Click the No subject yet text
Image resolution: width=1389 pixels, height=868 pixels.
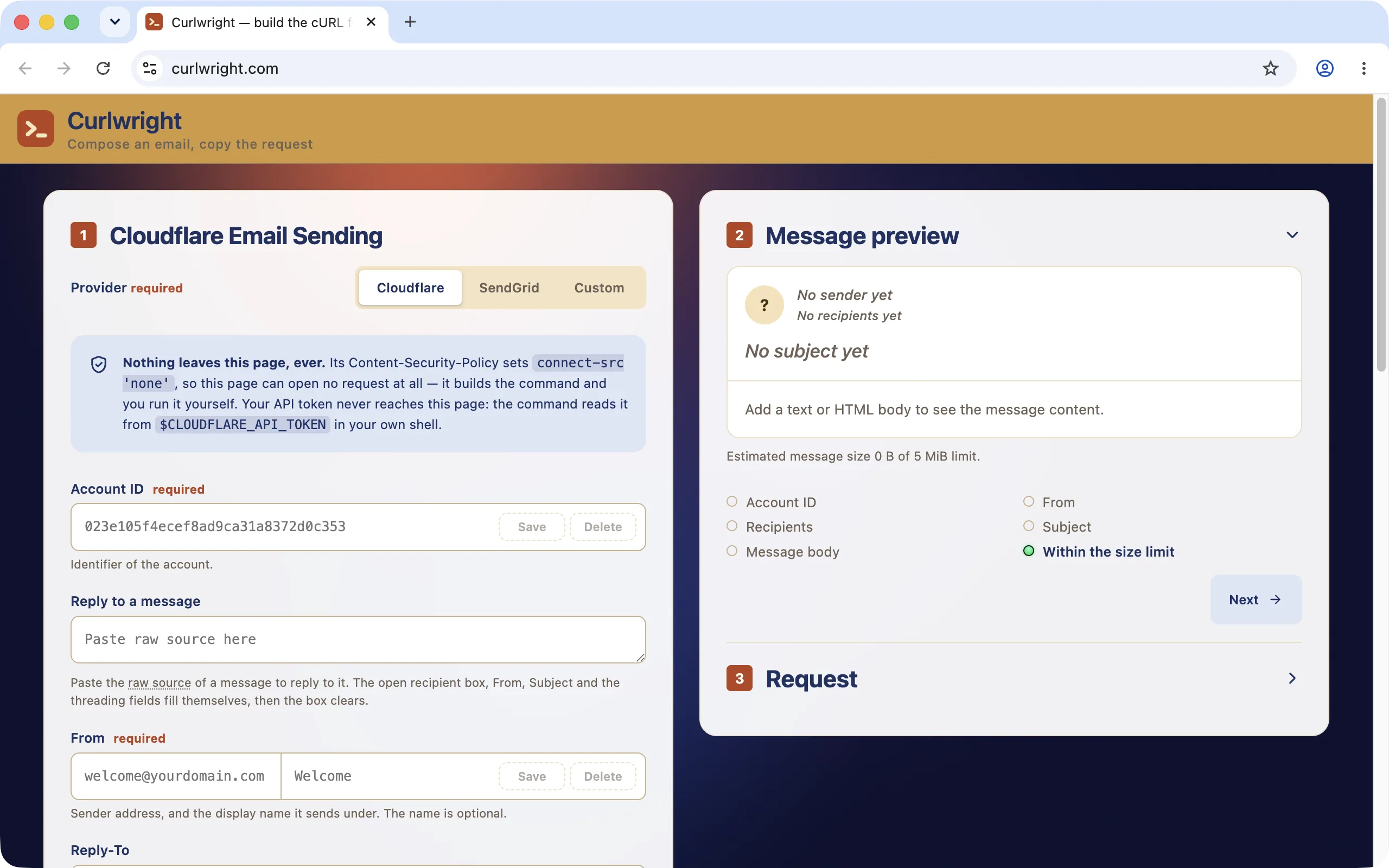point(806,351)
